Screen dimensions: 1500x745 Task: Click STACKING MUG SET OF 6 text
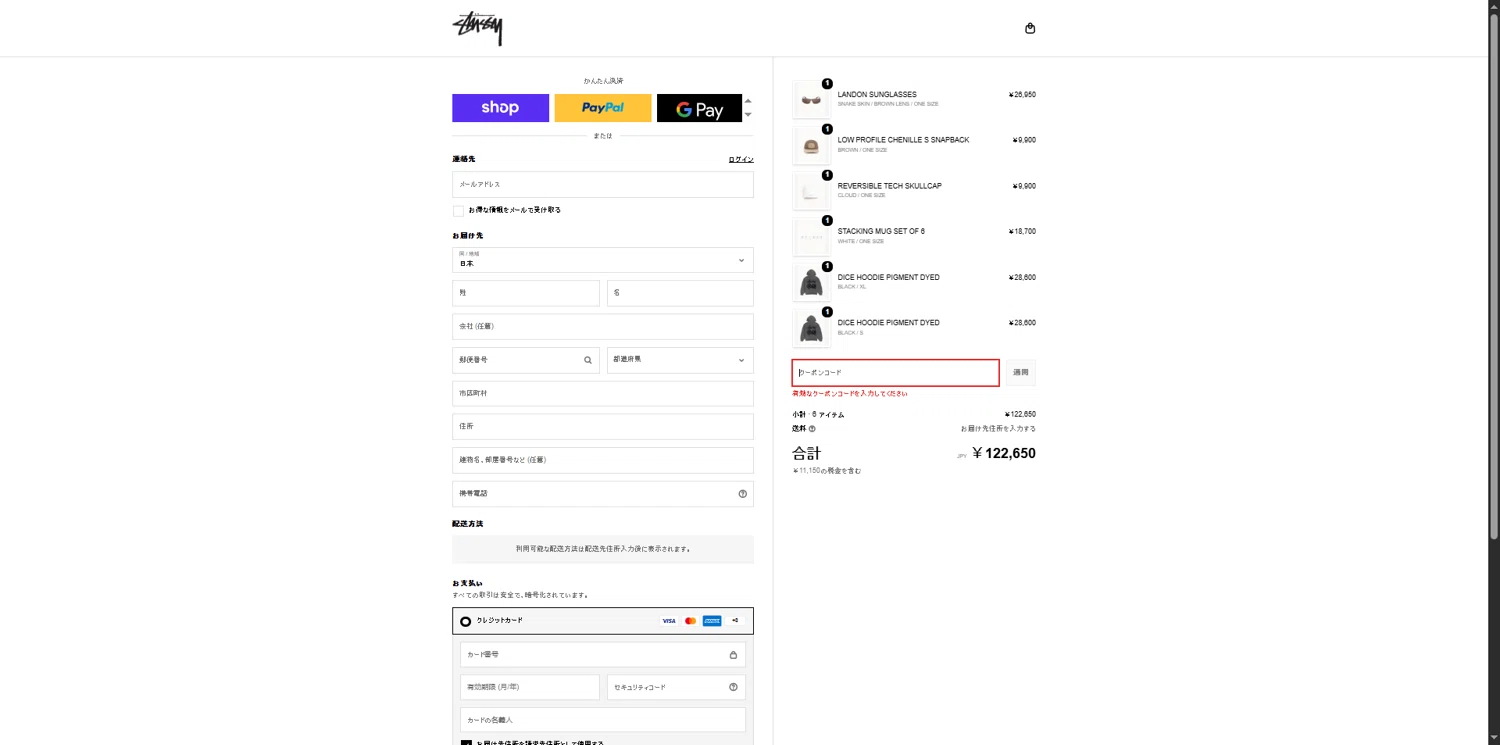point(881,231)
